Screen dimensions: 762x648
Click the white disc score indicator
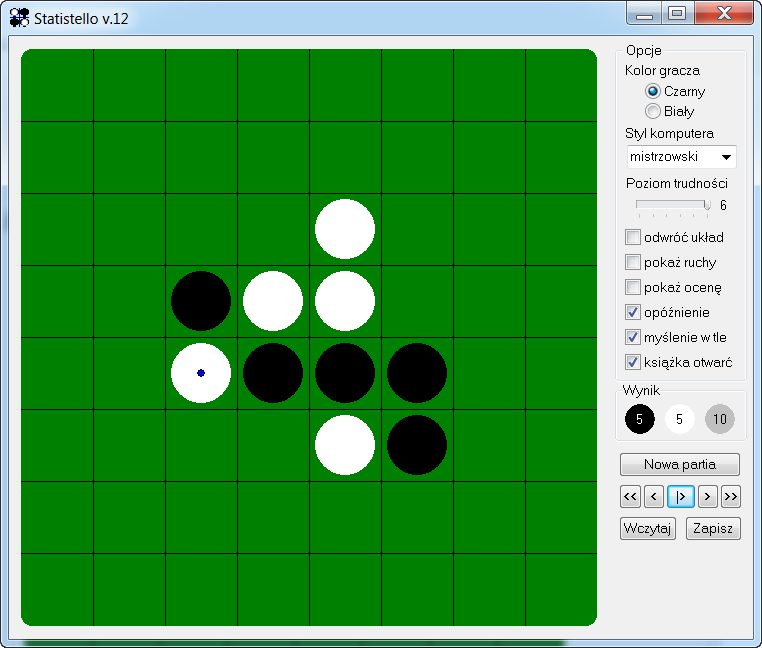(x=680, y=419)
